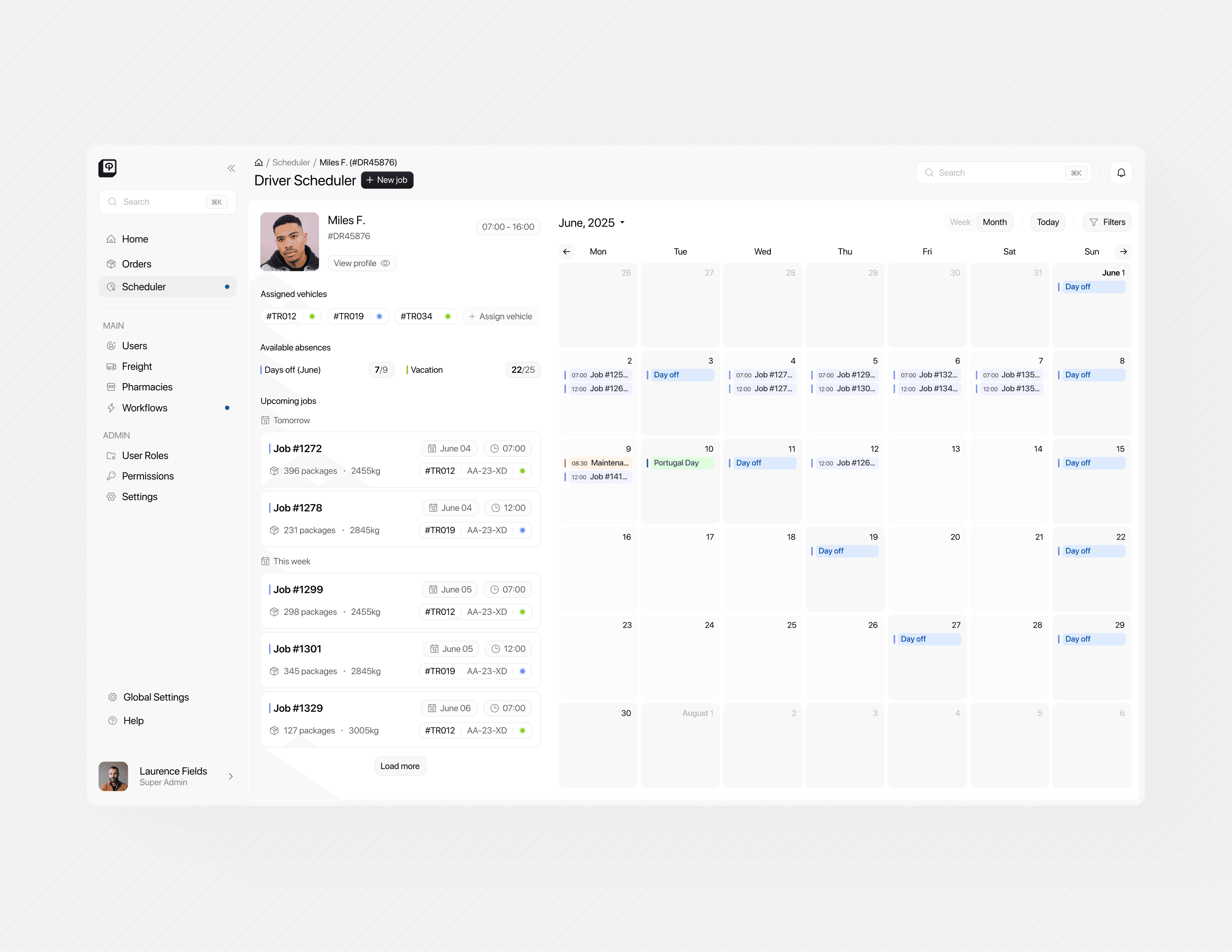This screenshot has height=952, width=1232.
Task: Click the New job button
Action: click(387, 180)
